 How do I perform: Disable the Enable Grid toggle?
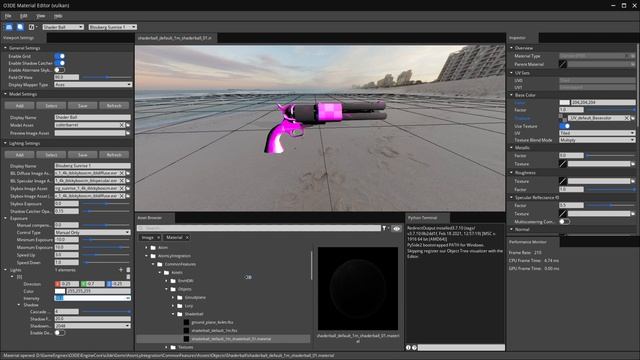pos(60,56)
